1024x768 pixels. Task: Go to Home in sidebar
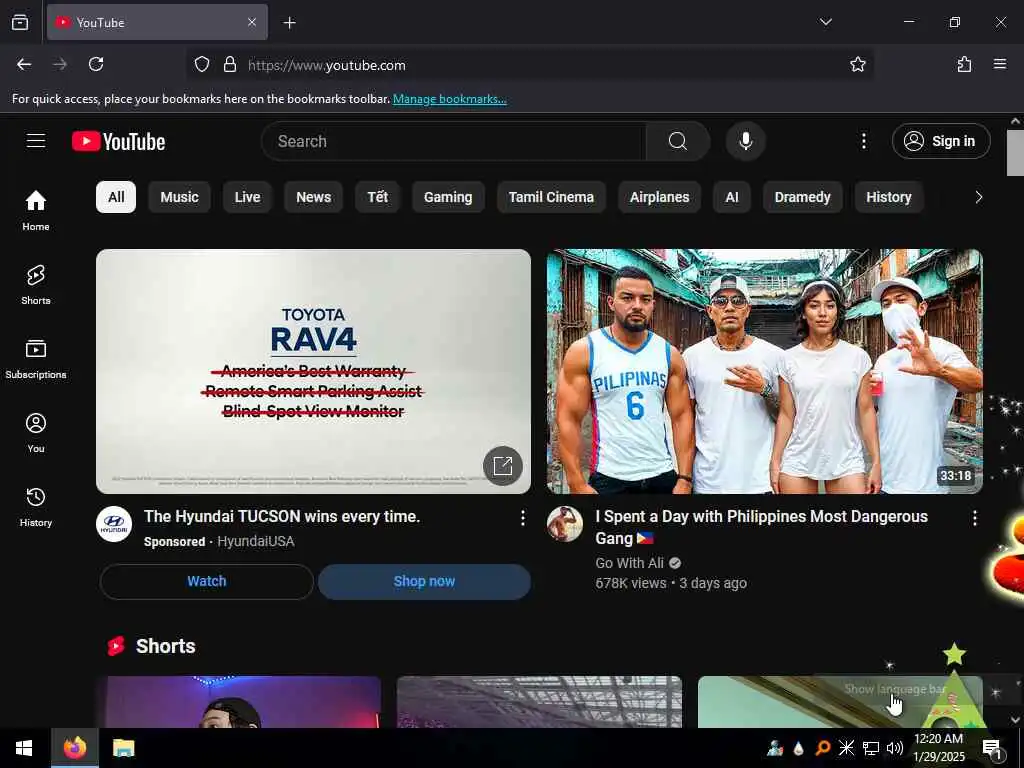36,210
